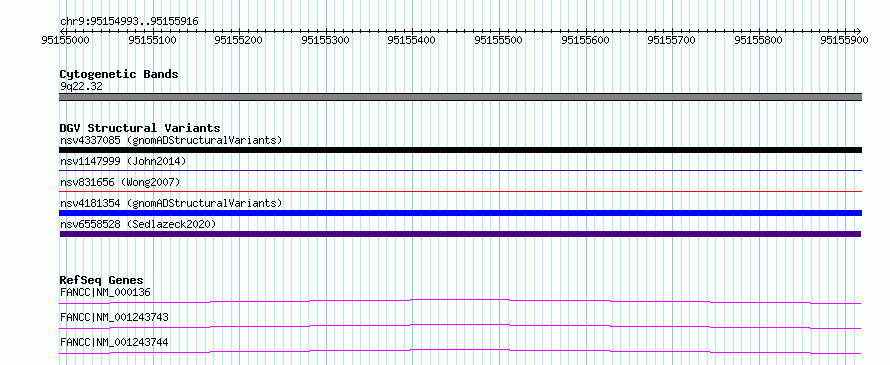Viewport: 890px width, 365px height.
Task: Open nsv4337085 (gnomADStructuralVariants) label
Action: click(171, 140)
